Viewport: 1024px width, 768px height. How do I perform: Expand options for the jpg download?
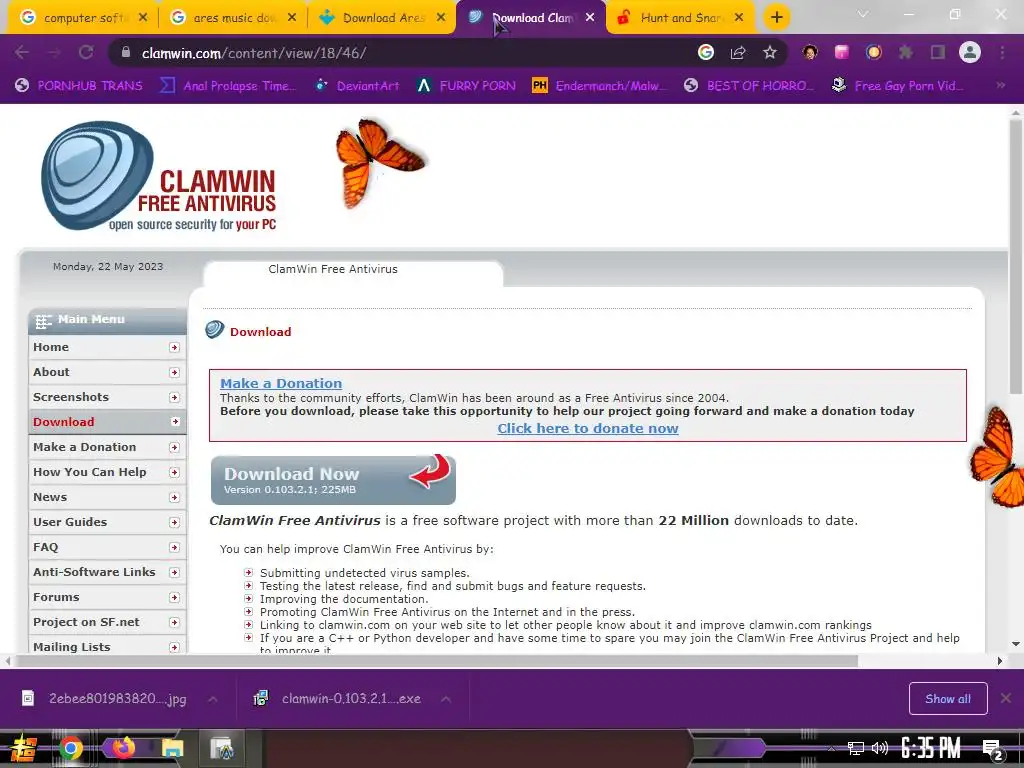[212, 699]
